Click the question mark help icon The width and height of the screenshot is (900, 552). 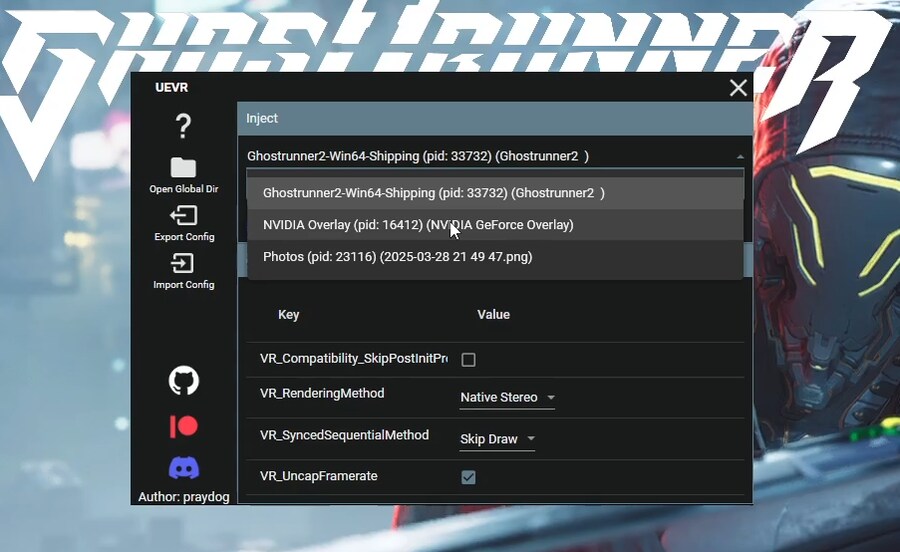[183, 126]
